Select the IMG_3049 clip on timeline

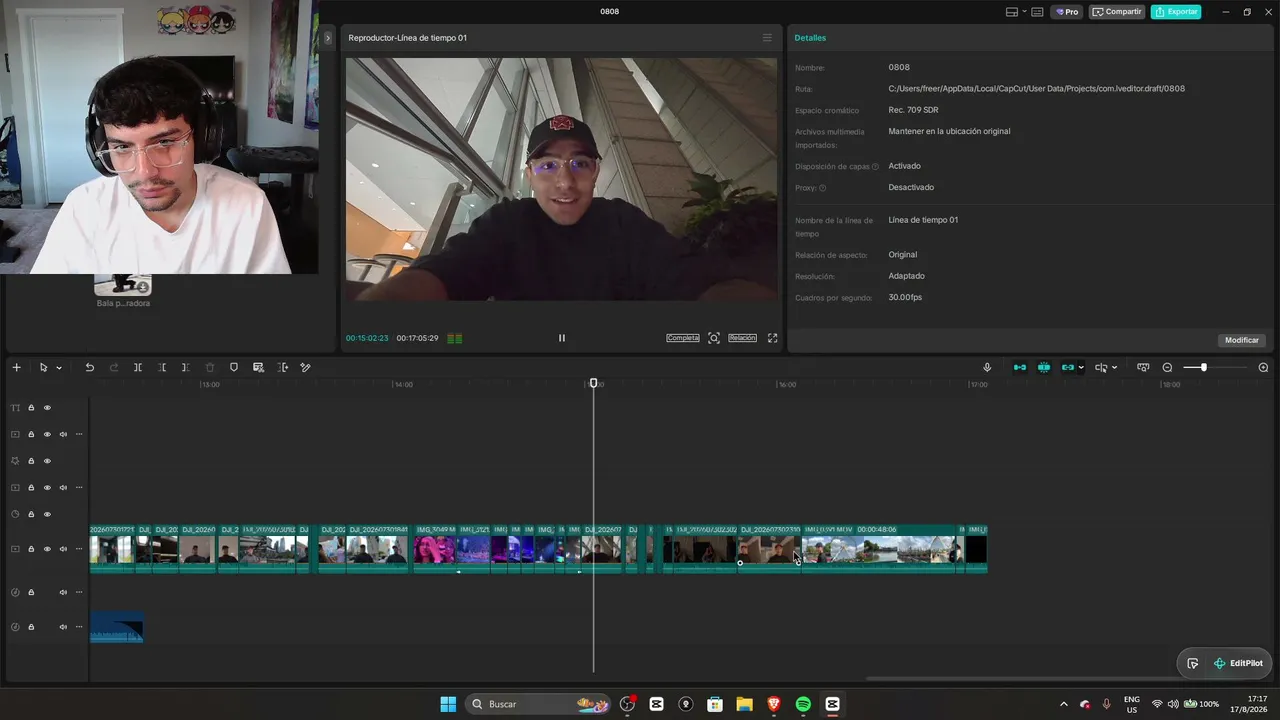[435, 549]
